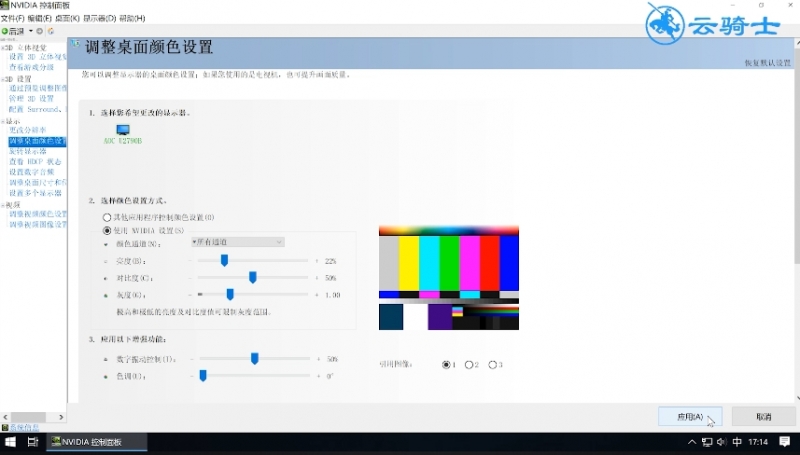
Task: Open 设置数字音频 page
Action: [31, 172]
